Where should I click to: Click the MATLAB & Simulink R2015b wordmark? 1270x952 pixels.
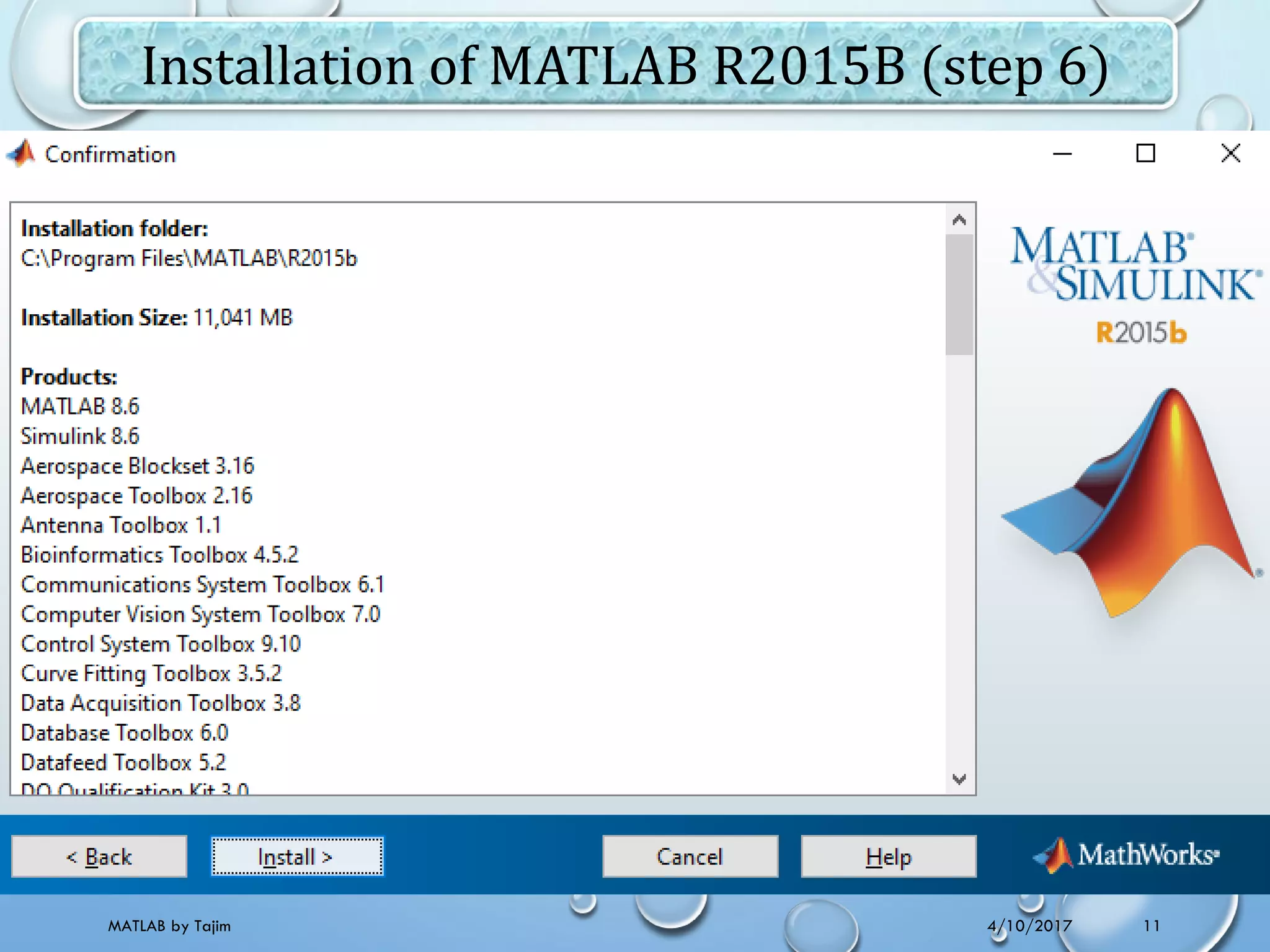click(1136, 284)
